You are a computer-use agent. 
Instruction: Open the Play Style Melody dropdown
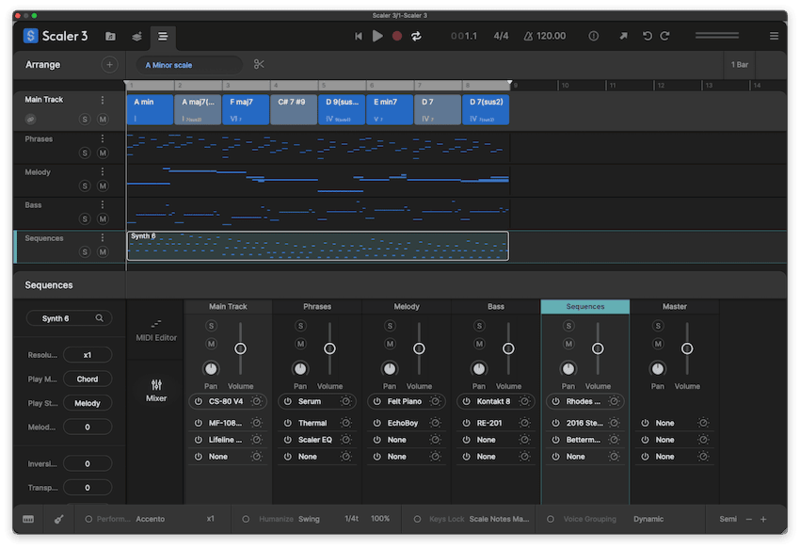coord(87,403)
